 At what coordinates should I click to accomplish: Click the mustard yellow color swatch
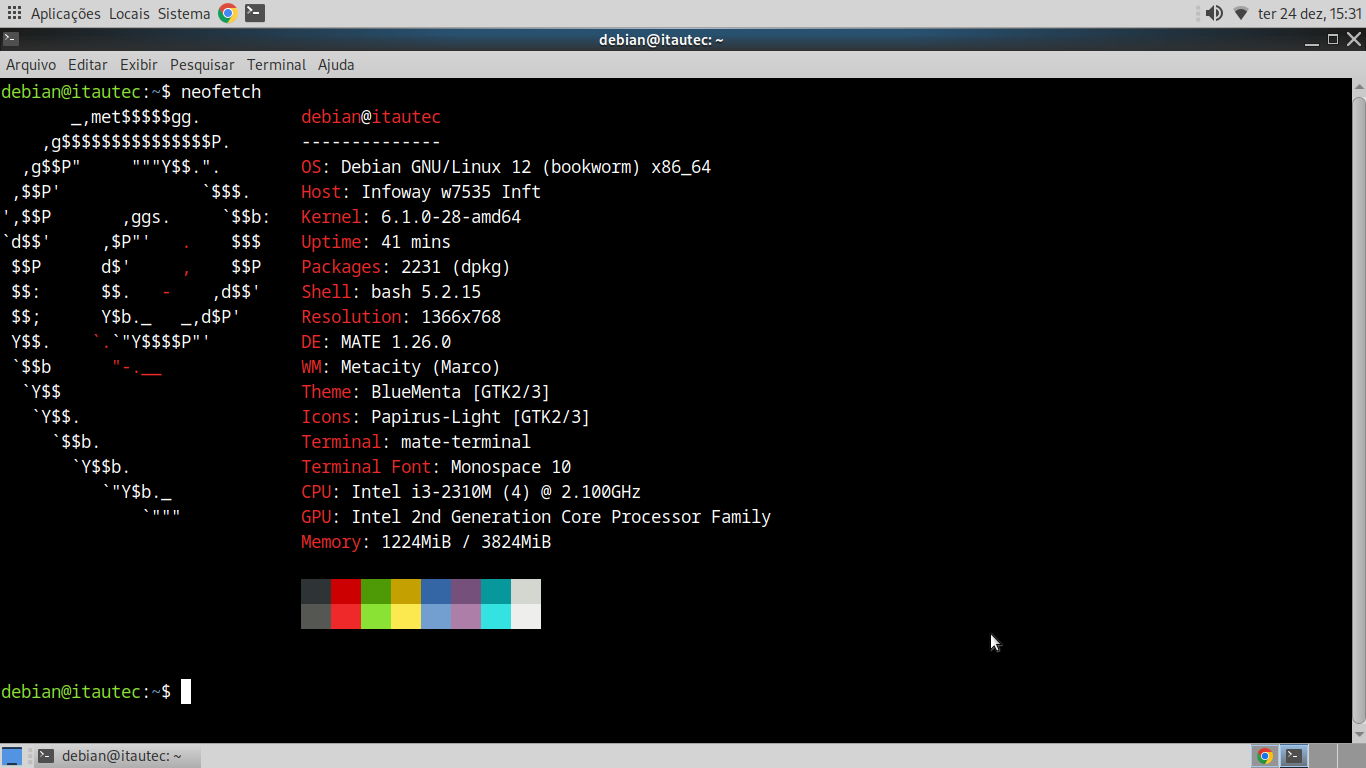pos(406,591)
